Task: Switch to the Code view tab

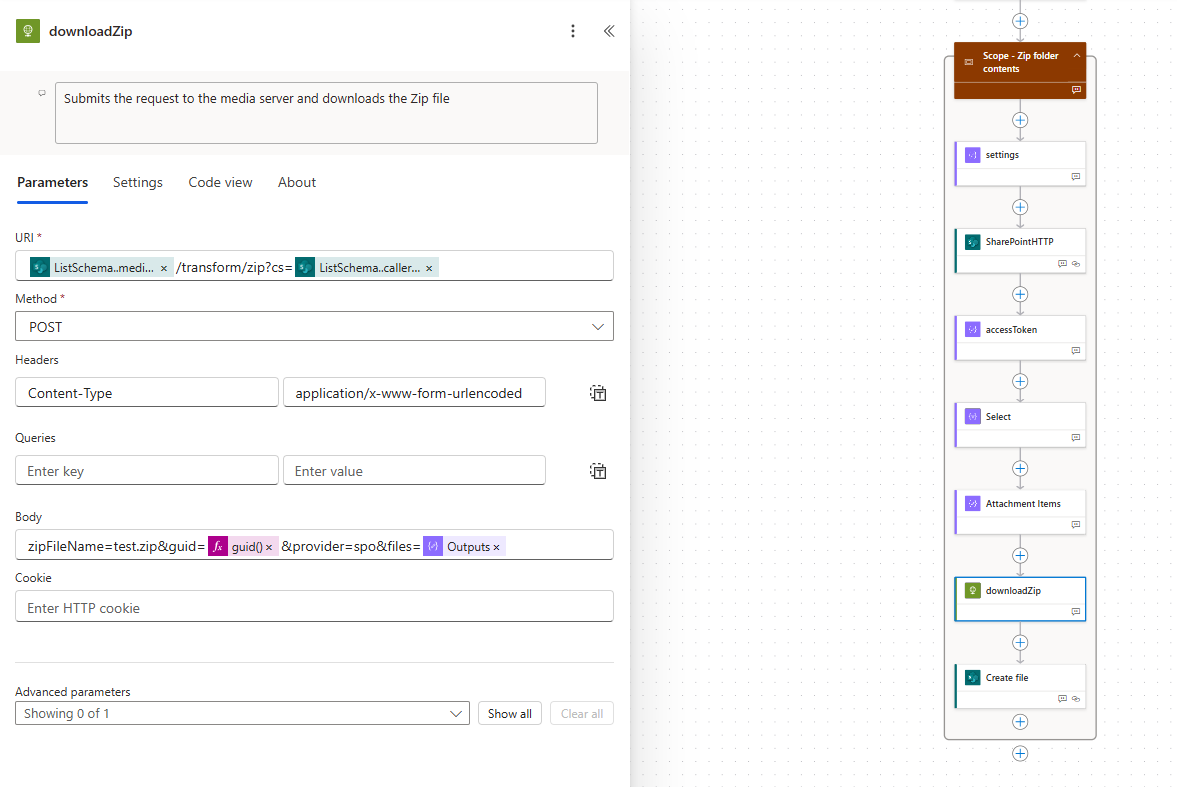Action: [x=220, y=182]
